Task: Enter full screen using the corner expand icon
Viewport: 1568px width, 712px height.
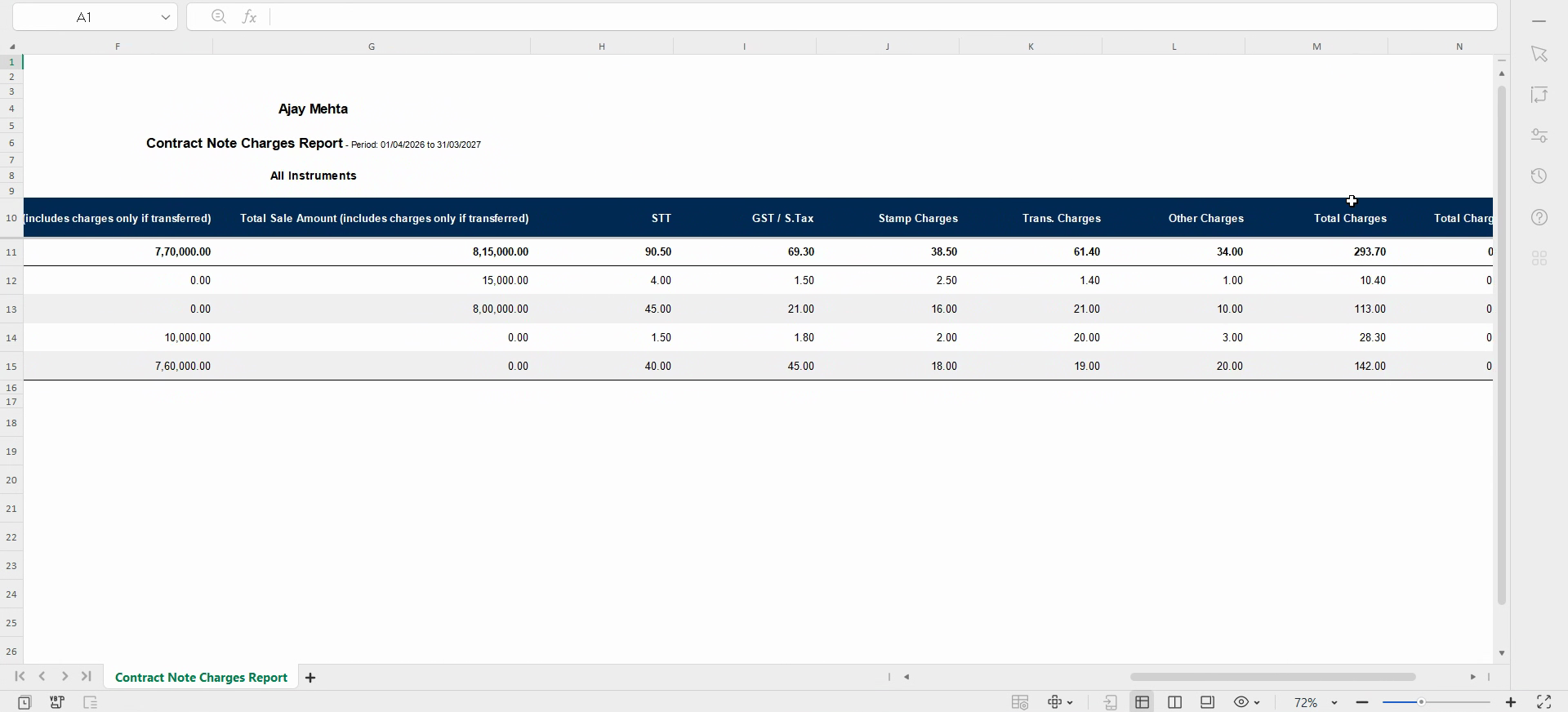Action: click(1544, 702)
